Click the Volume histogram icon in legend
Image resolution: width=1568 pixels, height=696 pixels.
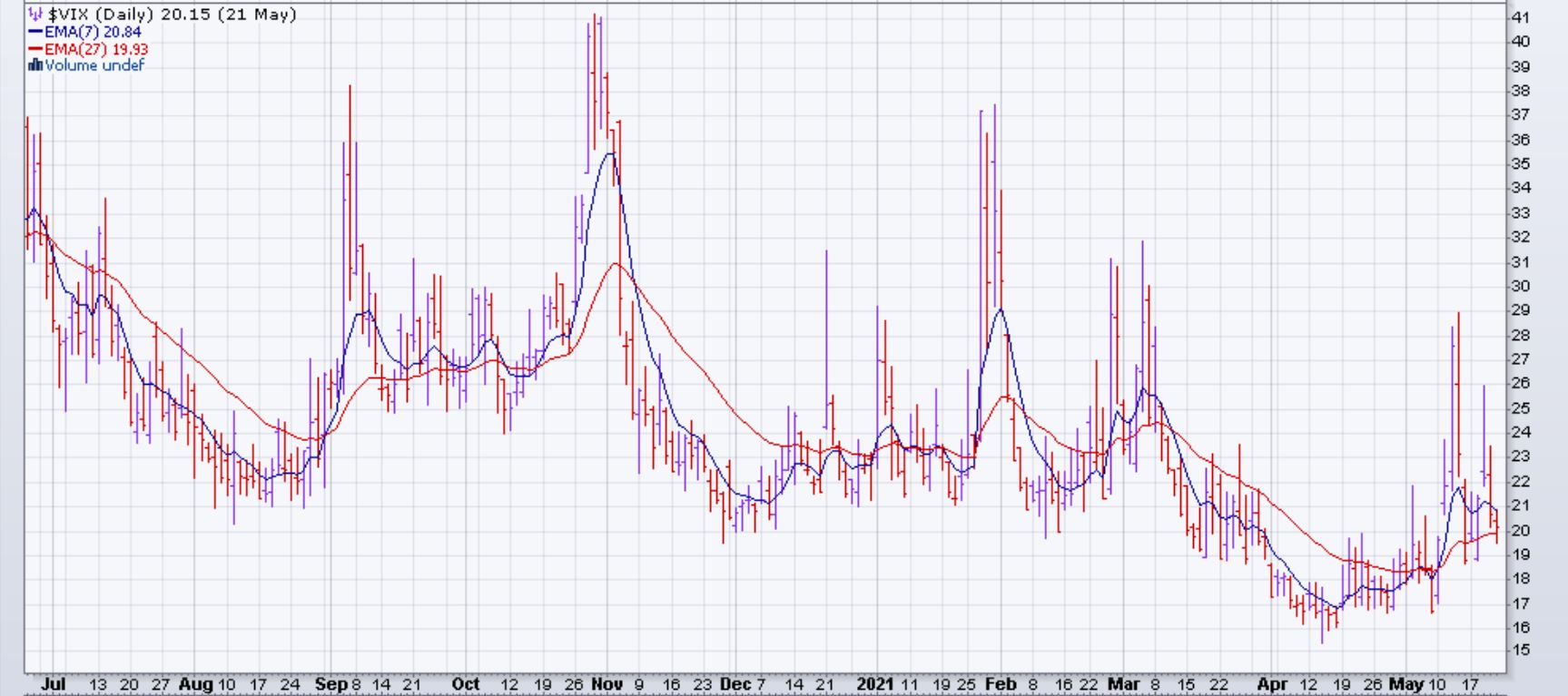click(x=36, y=65)
